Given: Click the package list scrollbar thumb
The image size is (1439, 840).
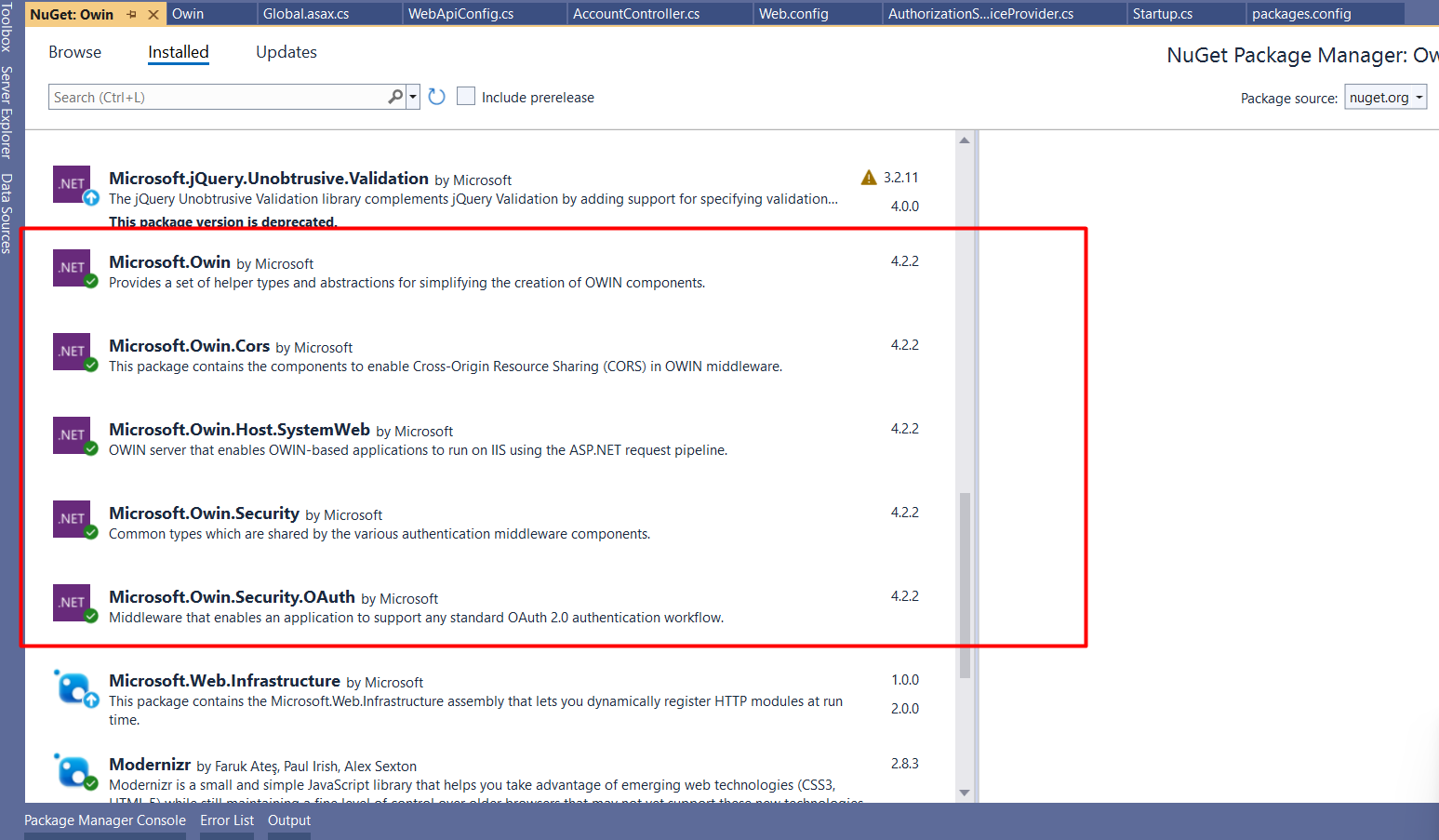Looking at the screenshot, I should 965,585.
